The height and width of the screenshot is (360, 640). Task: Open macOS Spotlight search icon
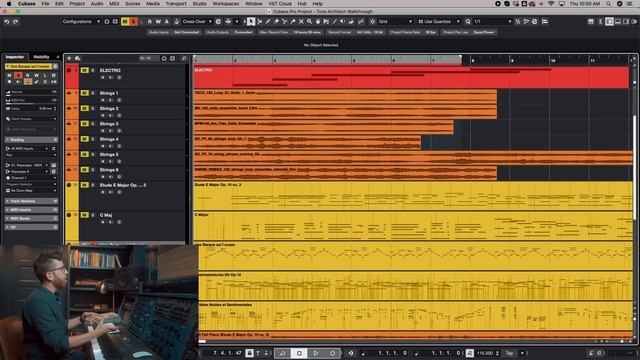tap(609, 4)
